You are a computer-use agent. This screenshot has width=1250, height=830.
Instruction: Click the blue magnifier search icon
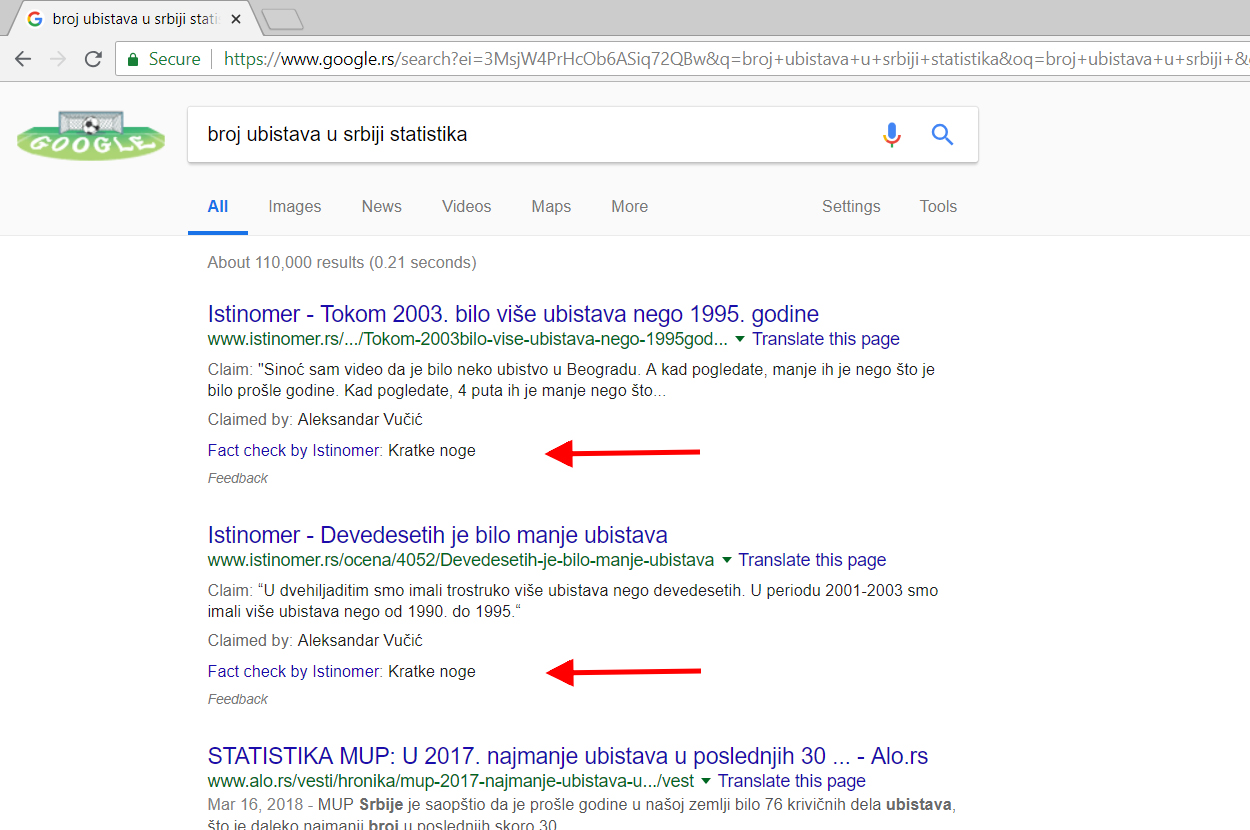tap(942, 134)
